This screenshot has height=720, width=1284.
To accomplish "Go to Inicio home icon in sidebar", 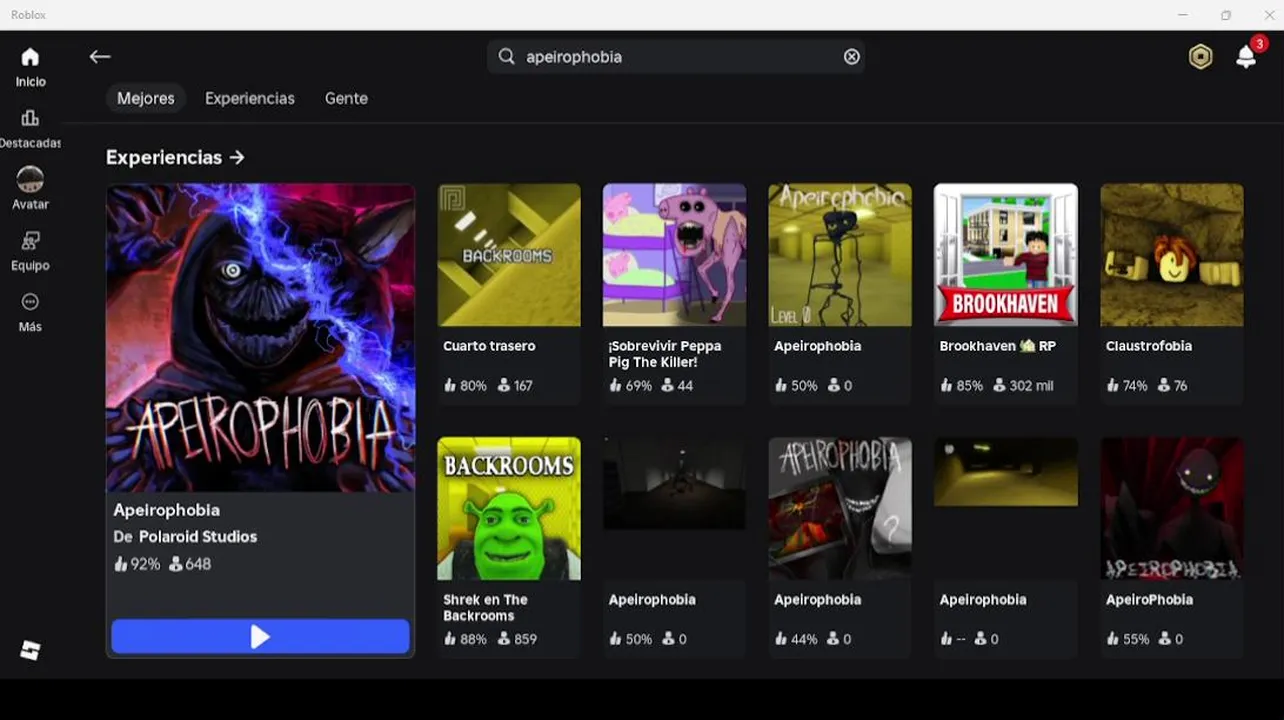I will 30,57.
